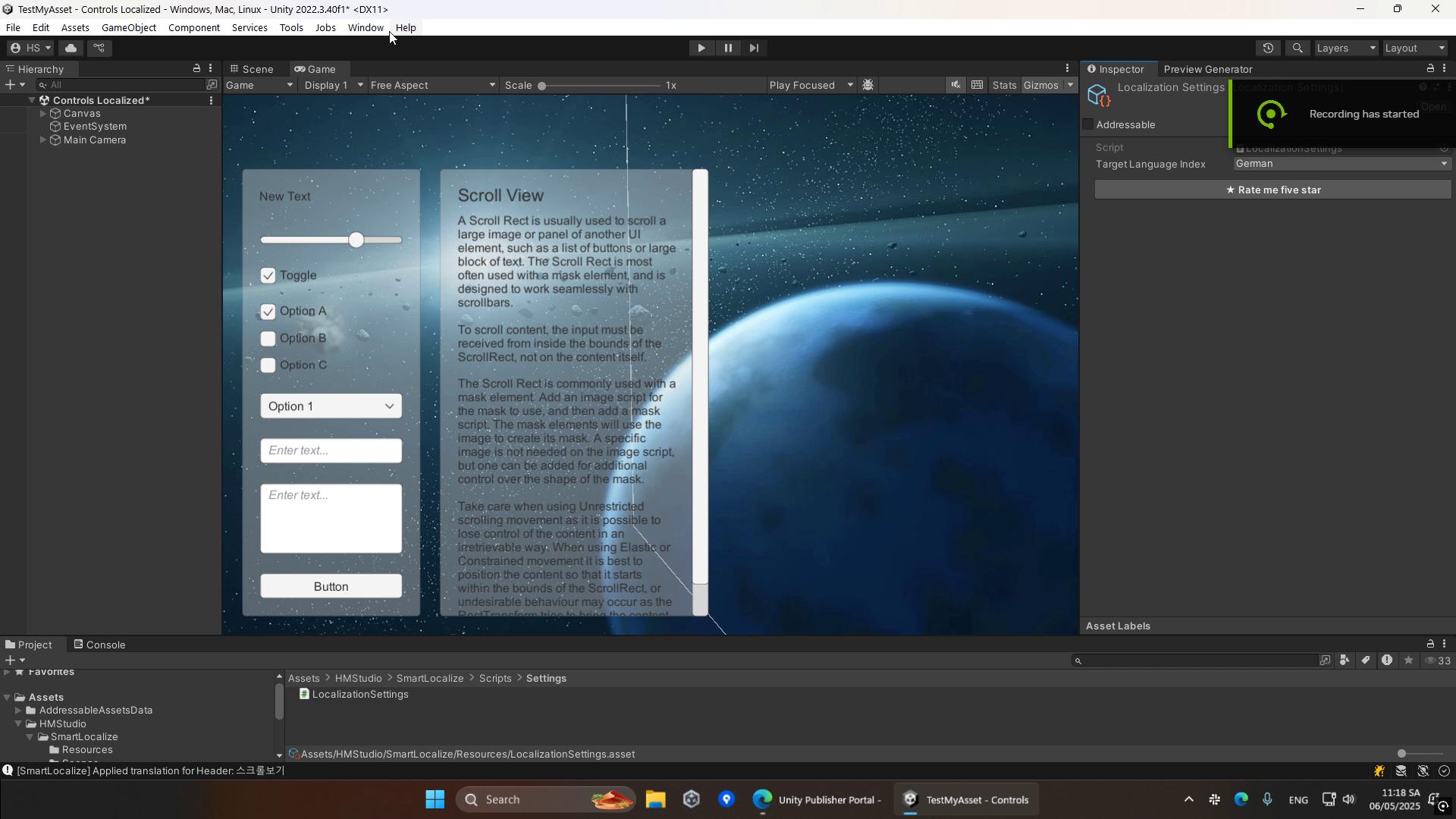Open the Hierarchy search-by-type icon
Viewport: 1456px width, 819px height.
click(212, 85)
